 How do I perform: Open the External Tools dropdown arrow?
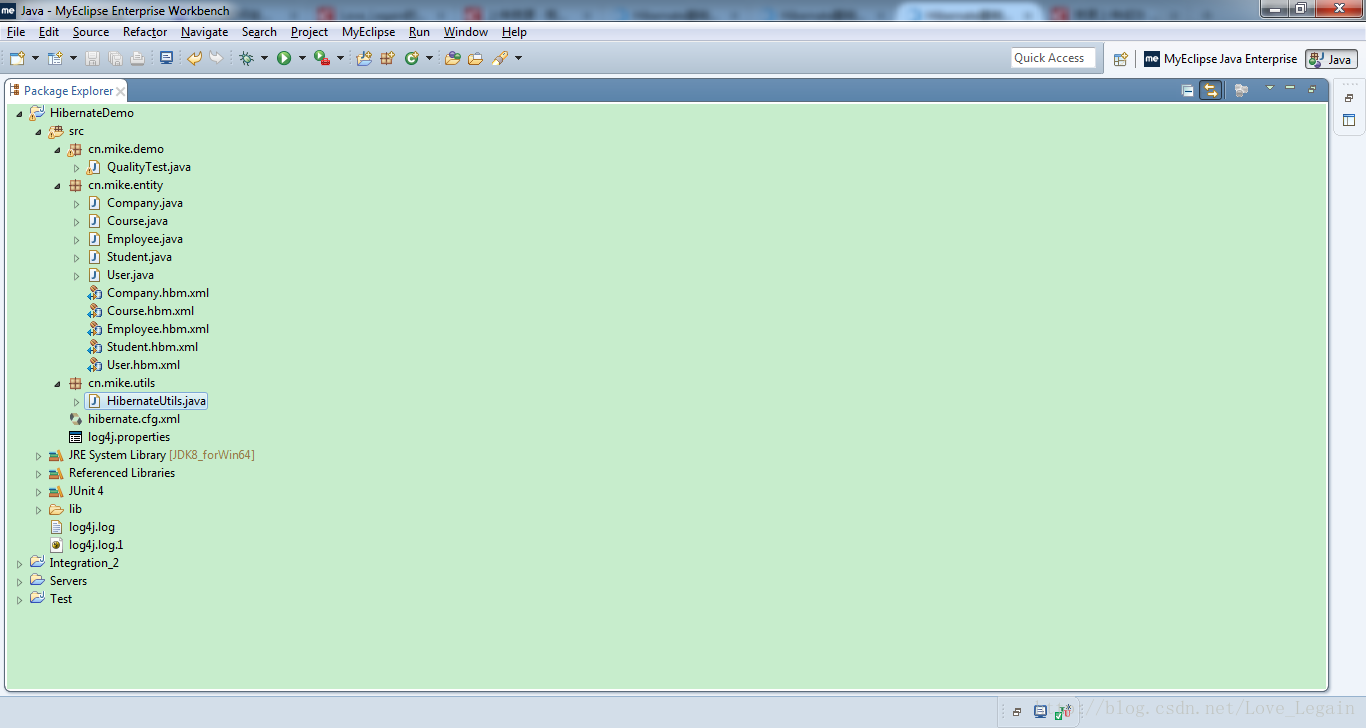[x=340, y=58]
